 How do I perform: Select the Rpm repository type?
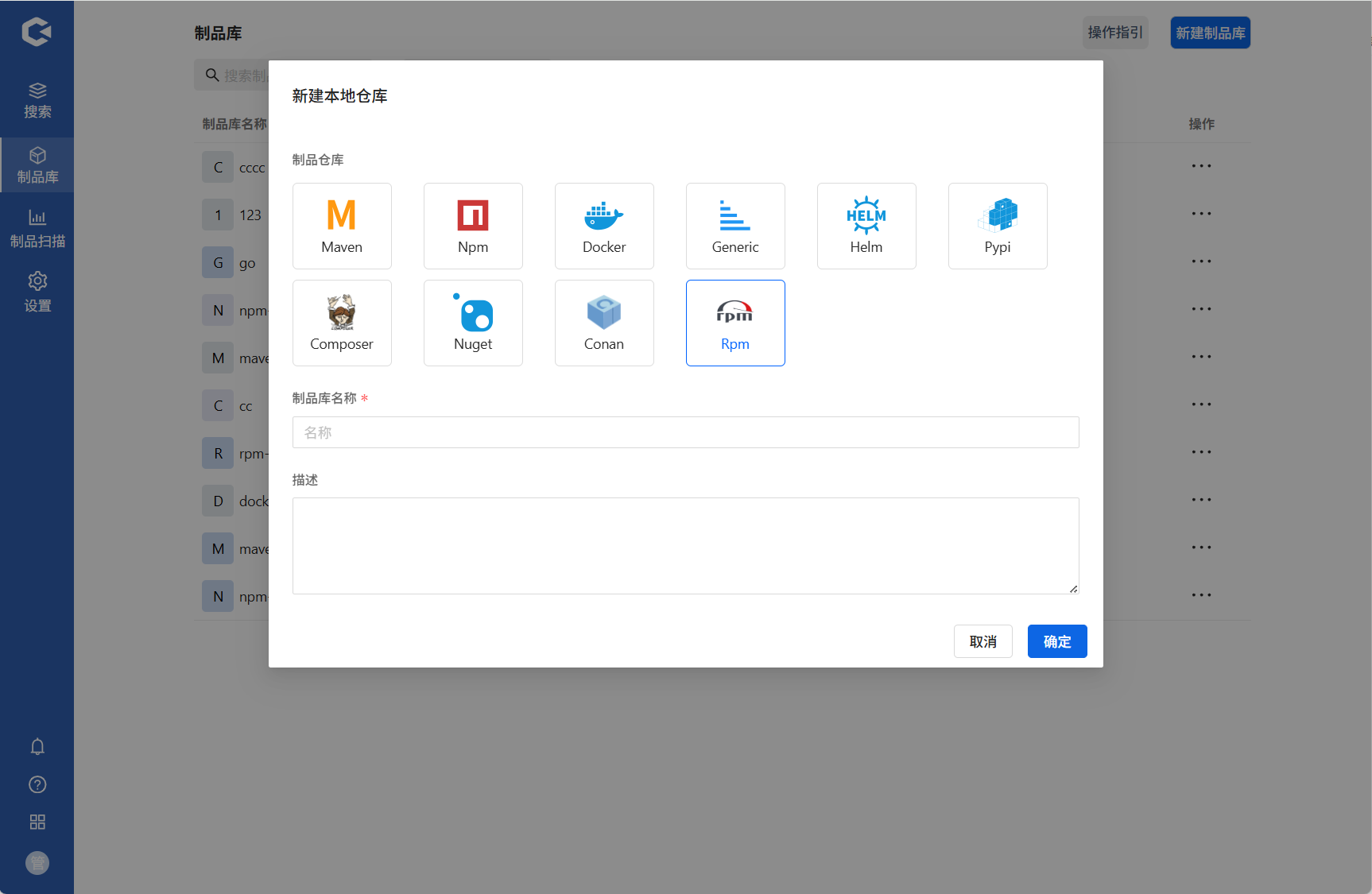coord(735,323)
